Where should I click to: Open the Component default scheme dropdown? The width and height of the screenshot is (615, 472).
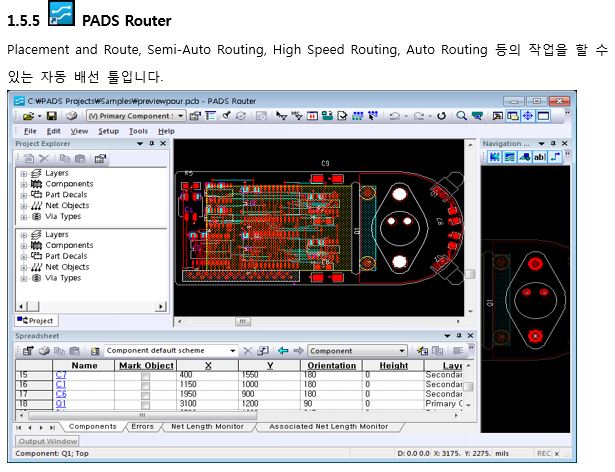(233, 351)
